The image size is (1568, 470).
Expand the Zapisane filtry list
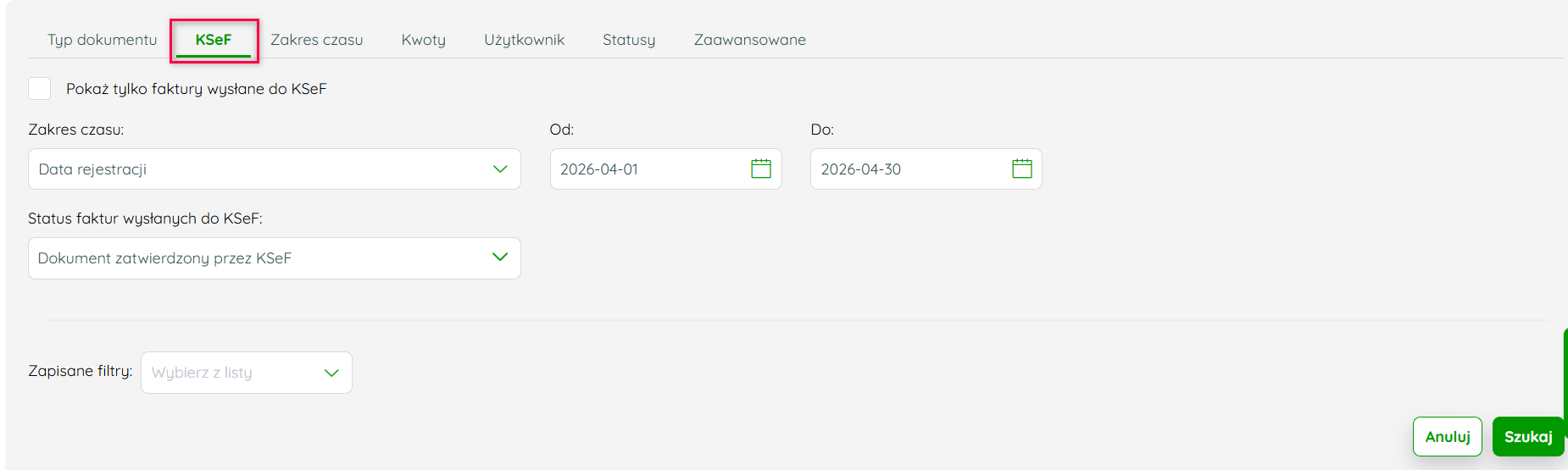[246, 373]
